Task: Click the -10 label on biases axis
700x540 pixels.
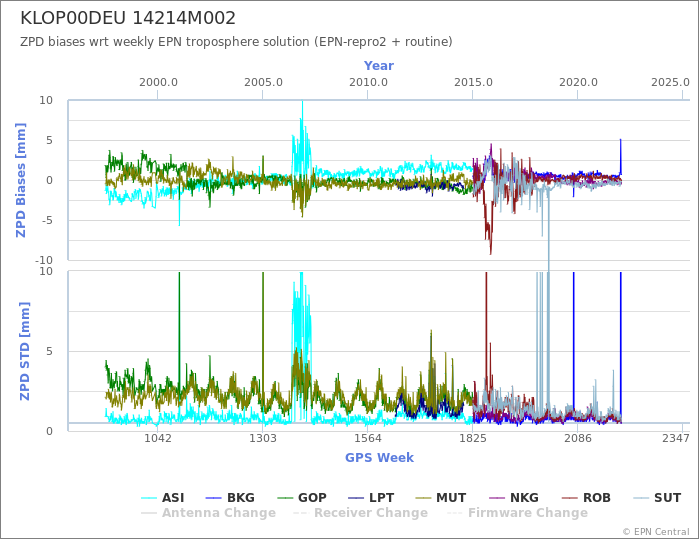Action: [44, 260]
